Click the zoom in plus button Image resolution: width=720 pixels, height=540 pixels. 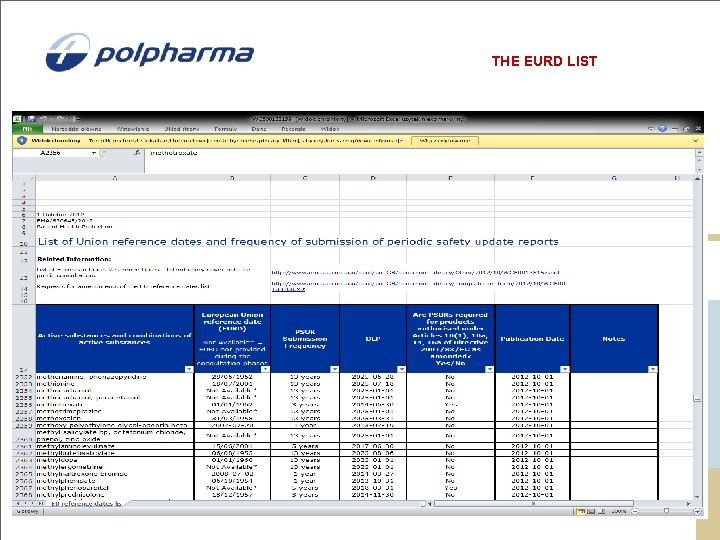[697, 511]
